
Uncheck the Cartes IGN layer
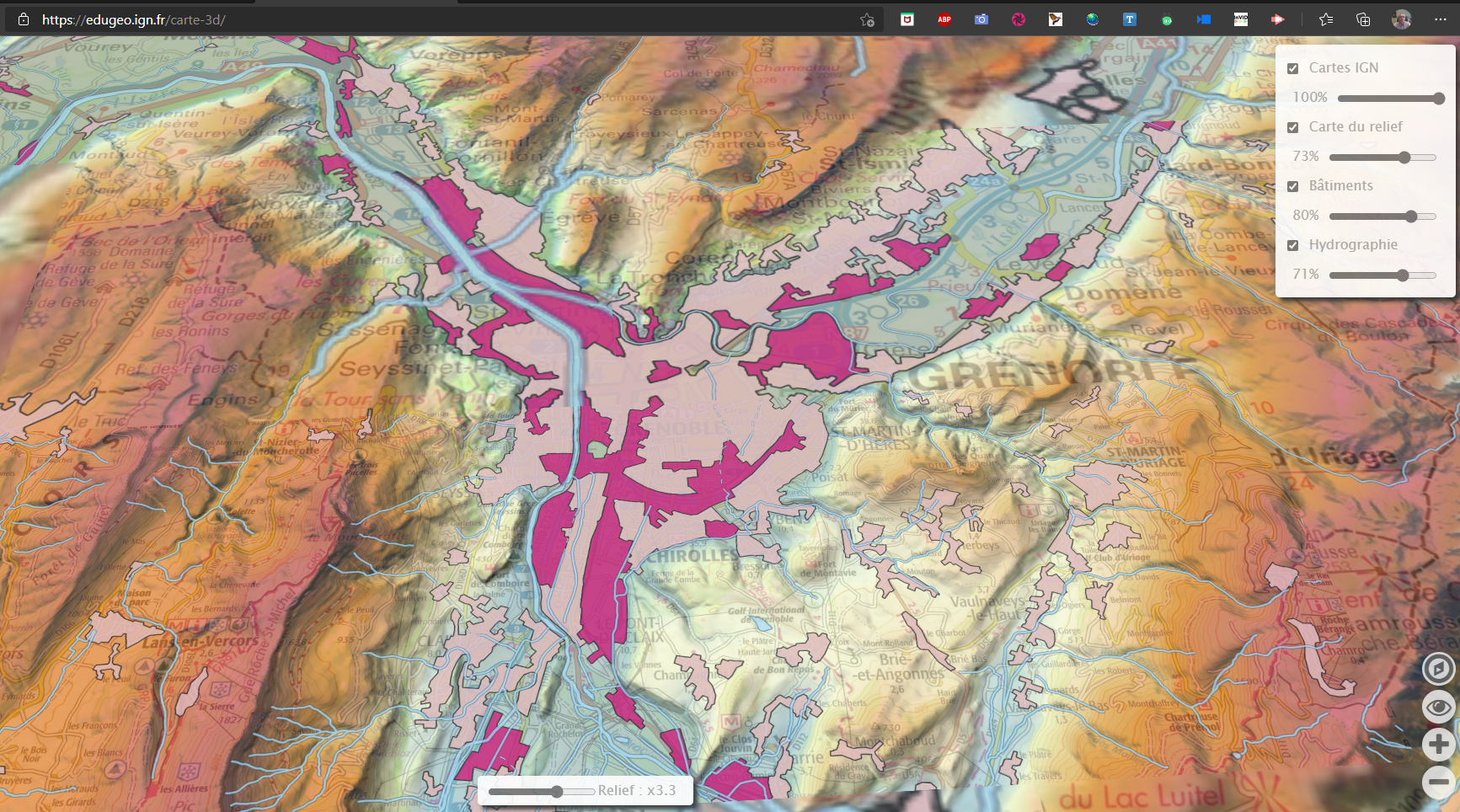click(x=1293, y=67)
